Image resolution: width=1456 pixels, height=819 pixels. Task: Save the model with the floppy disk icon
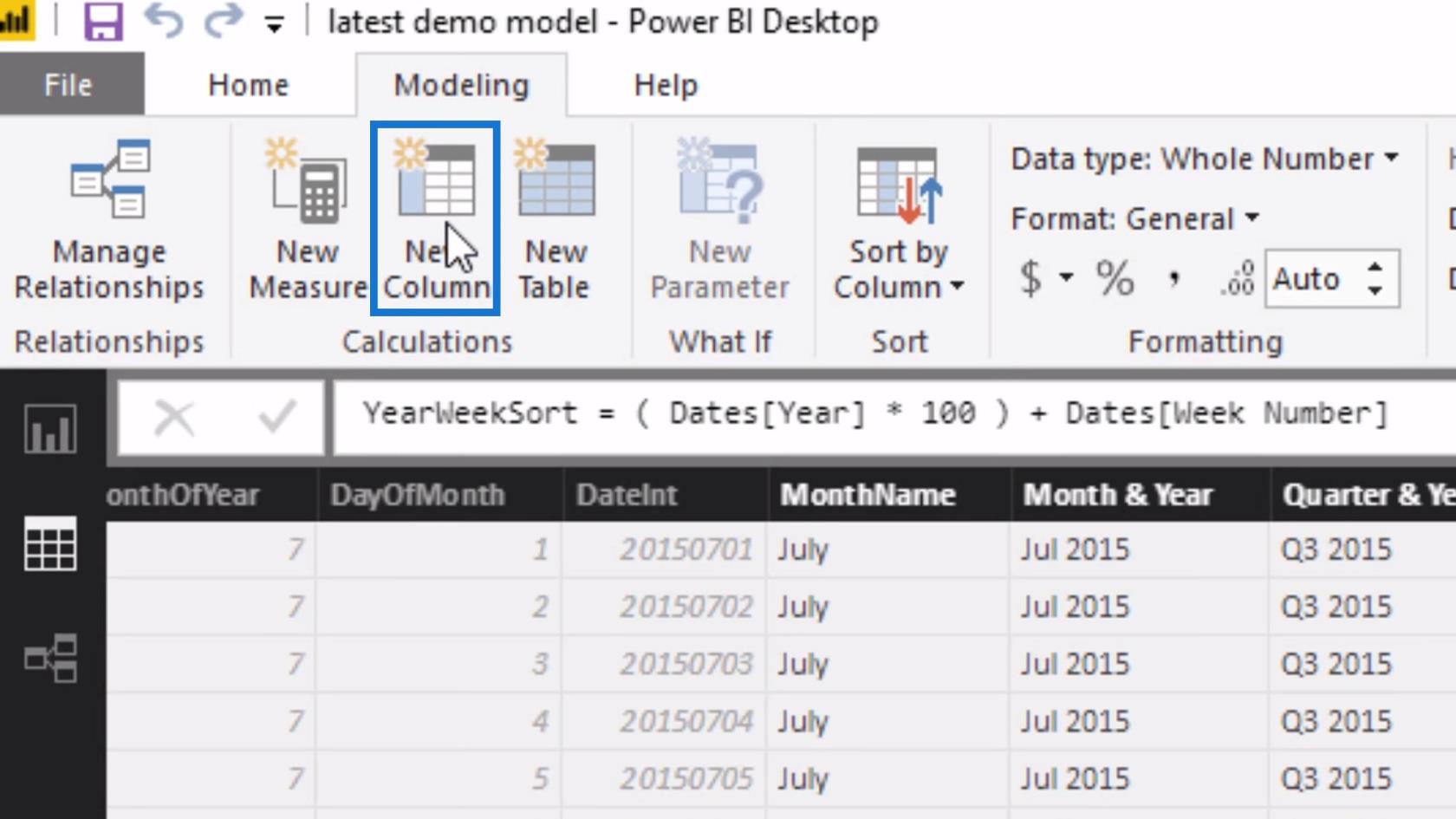point(103,22)
